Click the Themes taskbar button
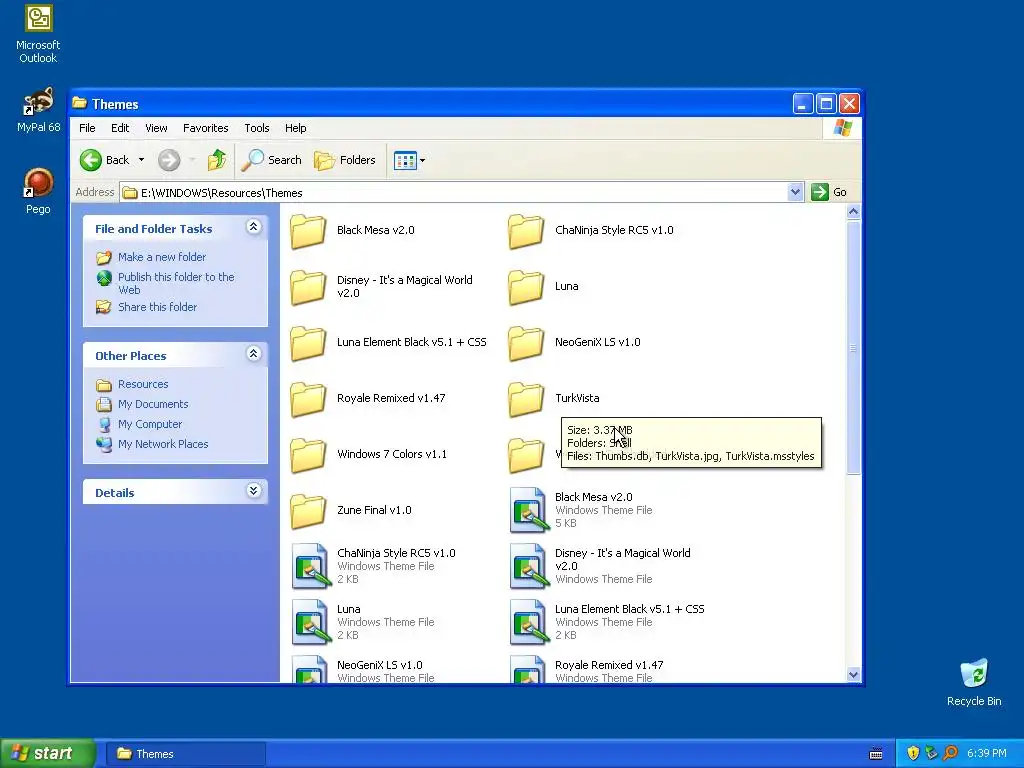 click(x=186, y=754)
